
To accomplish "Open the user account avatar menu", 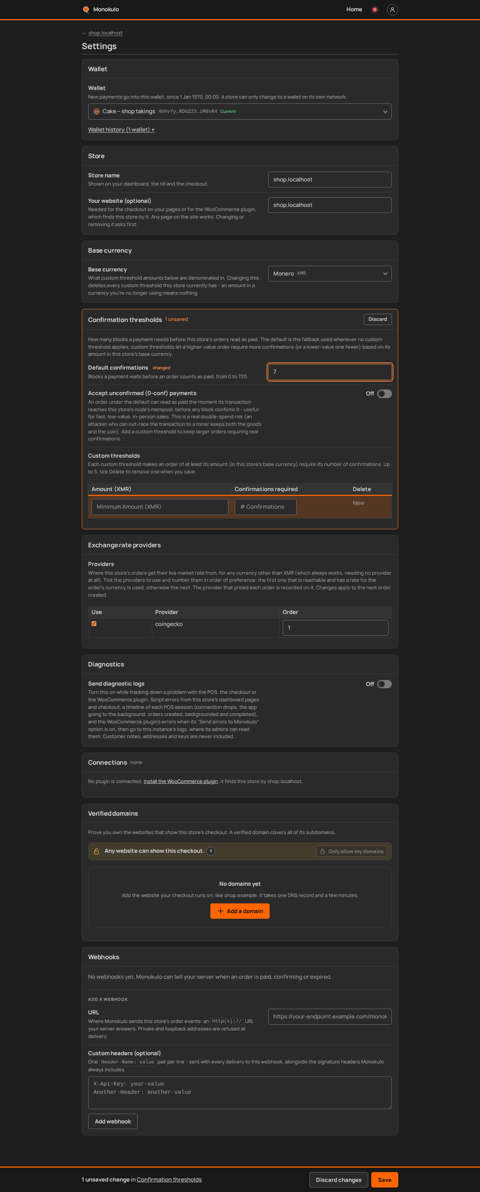I will [x=393, y=9].
